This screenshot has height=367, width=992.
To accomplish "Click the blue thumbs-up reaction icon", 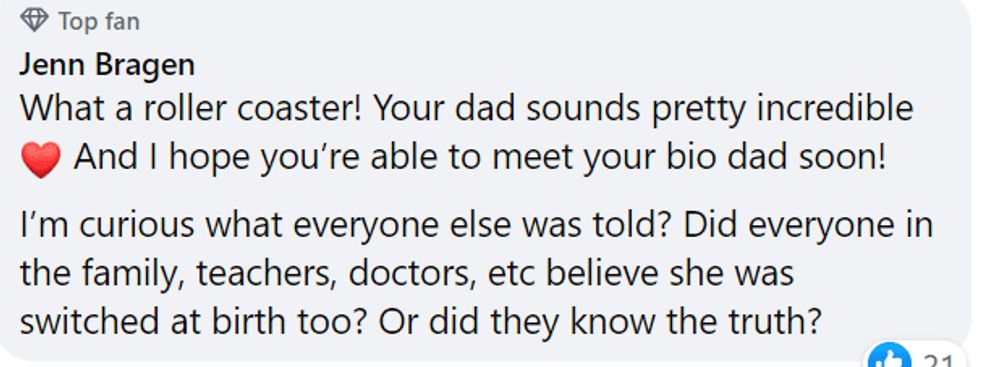I will [x=889, y=357].
